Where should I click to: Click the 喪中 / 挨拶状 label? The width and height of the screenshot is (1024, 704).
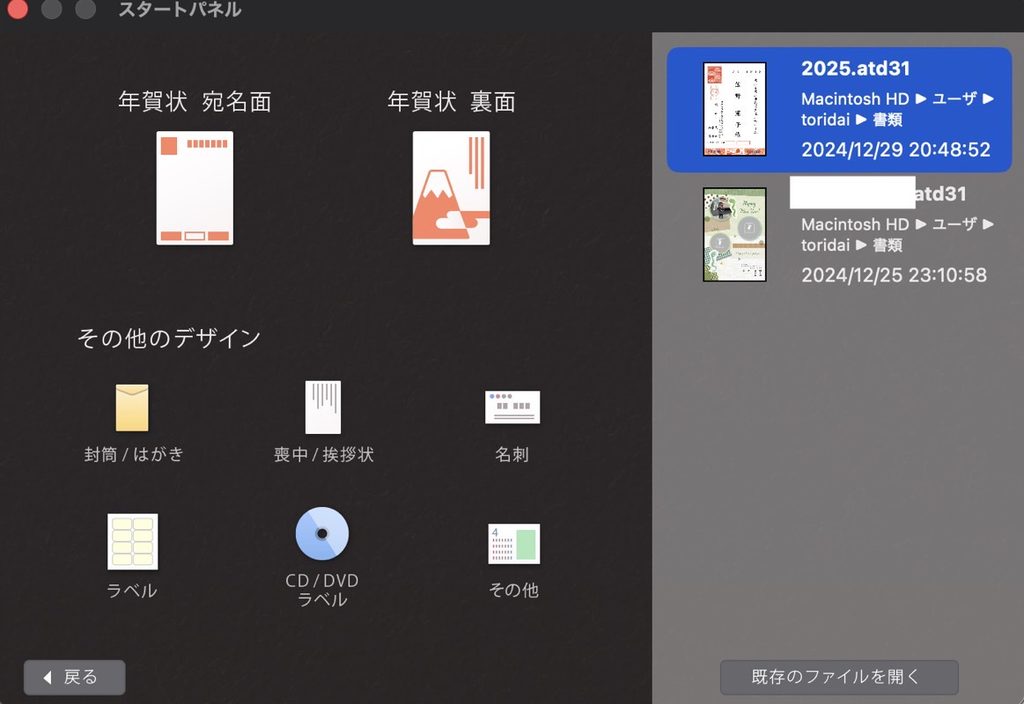(x=324, y=455)
